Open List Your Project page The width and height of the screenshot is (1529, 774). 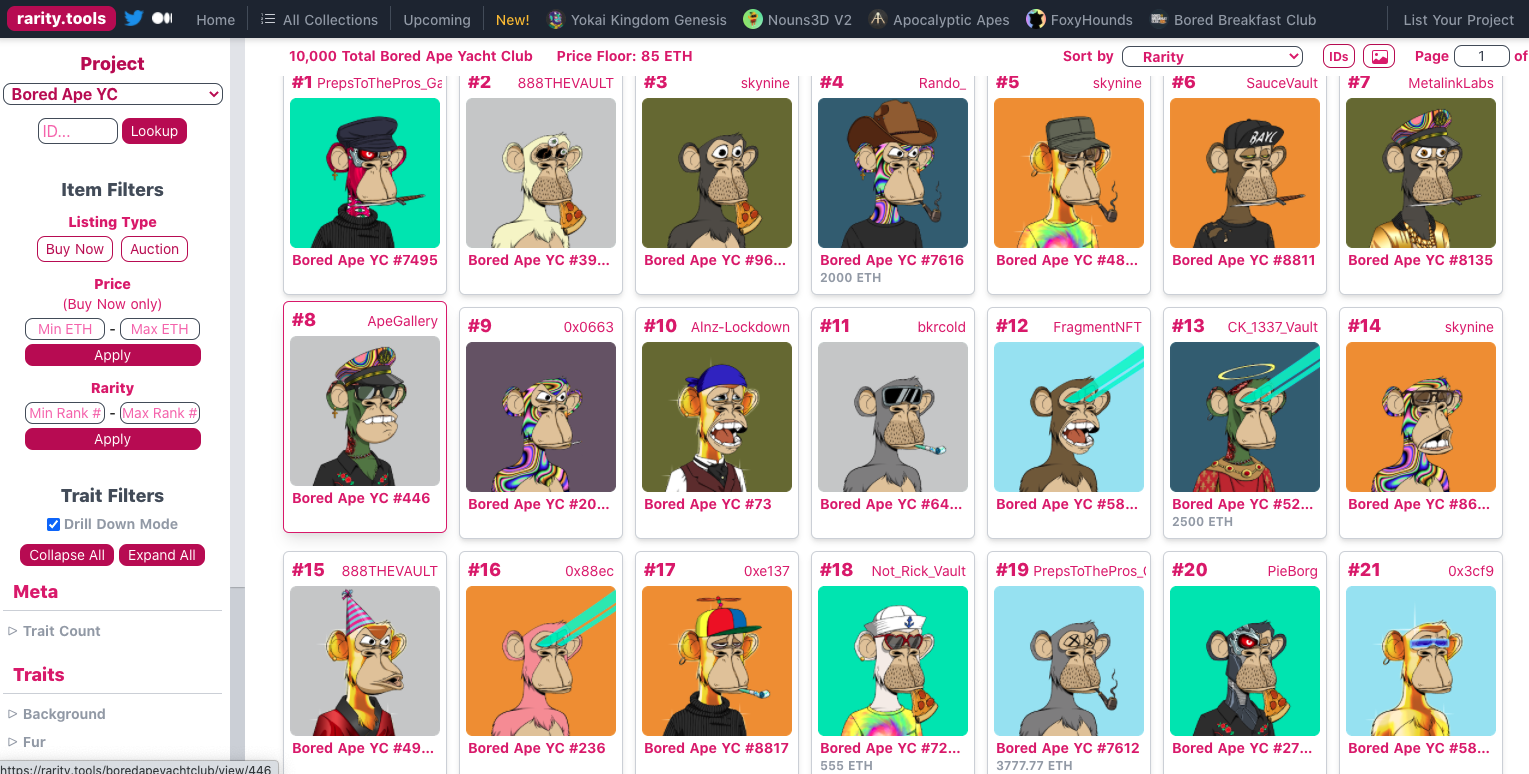pos(1459,20)
